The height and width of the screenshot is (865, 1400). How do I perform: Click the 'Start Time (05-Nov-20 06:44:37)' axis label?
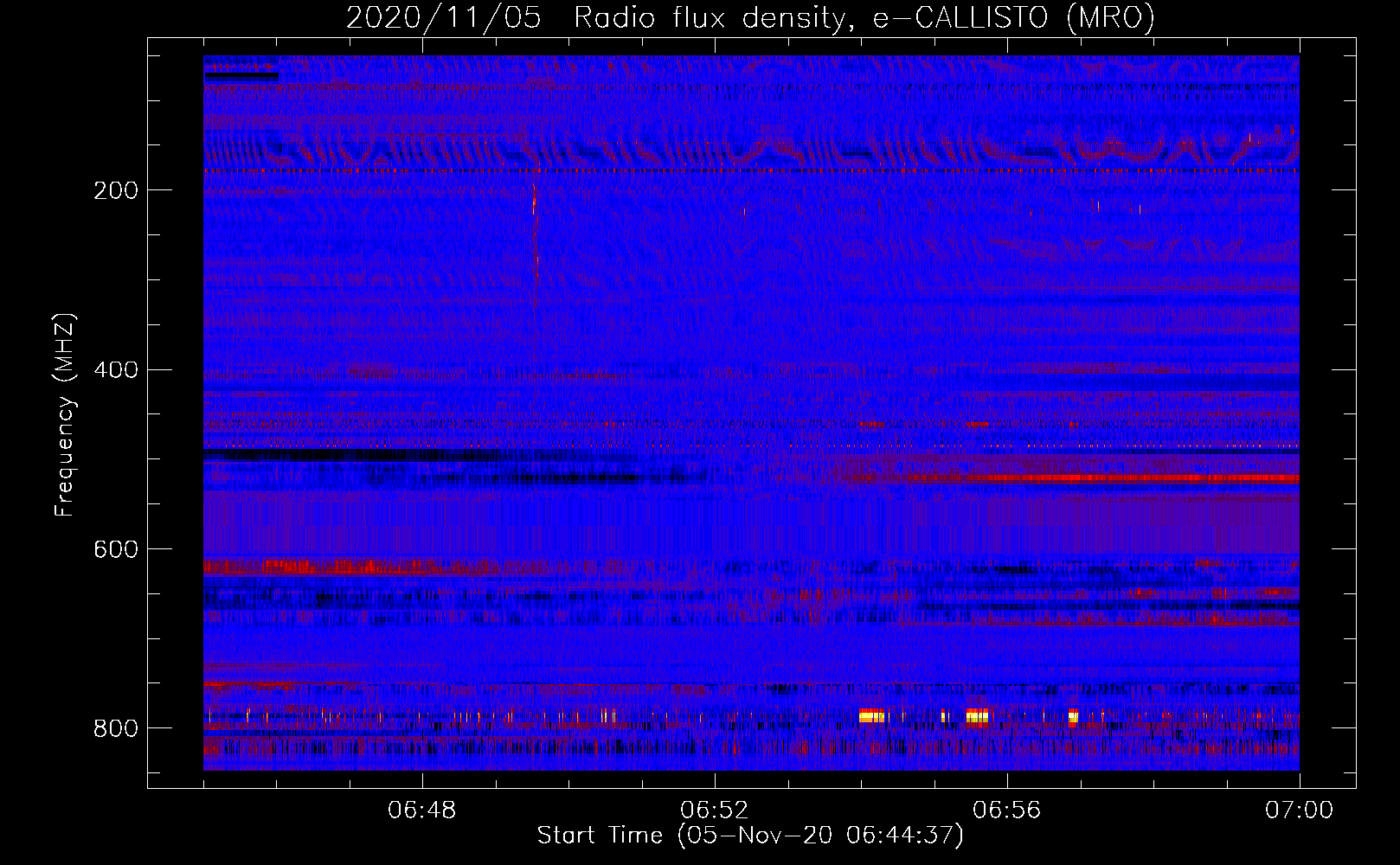(x=750, y=836)
